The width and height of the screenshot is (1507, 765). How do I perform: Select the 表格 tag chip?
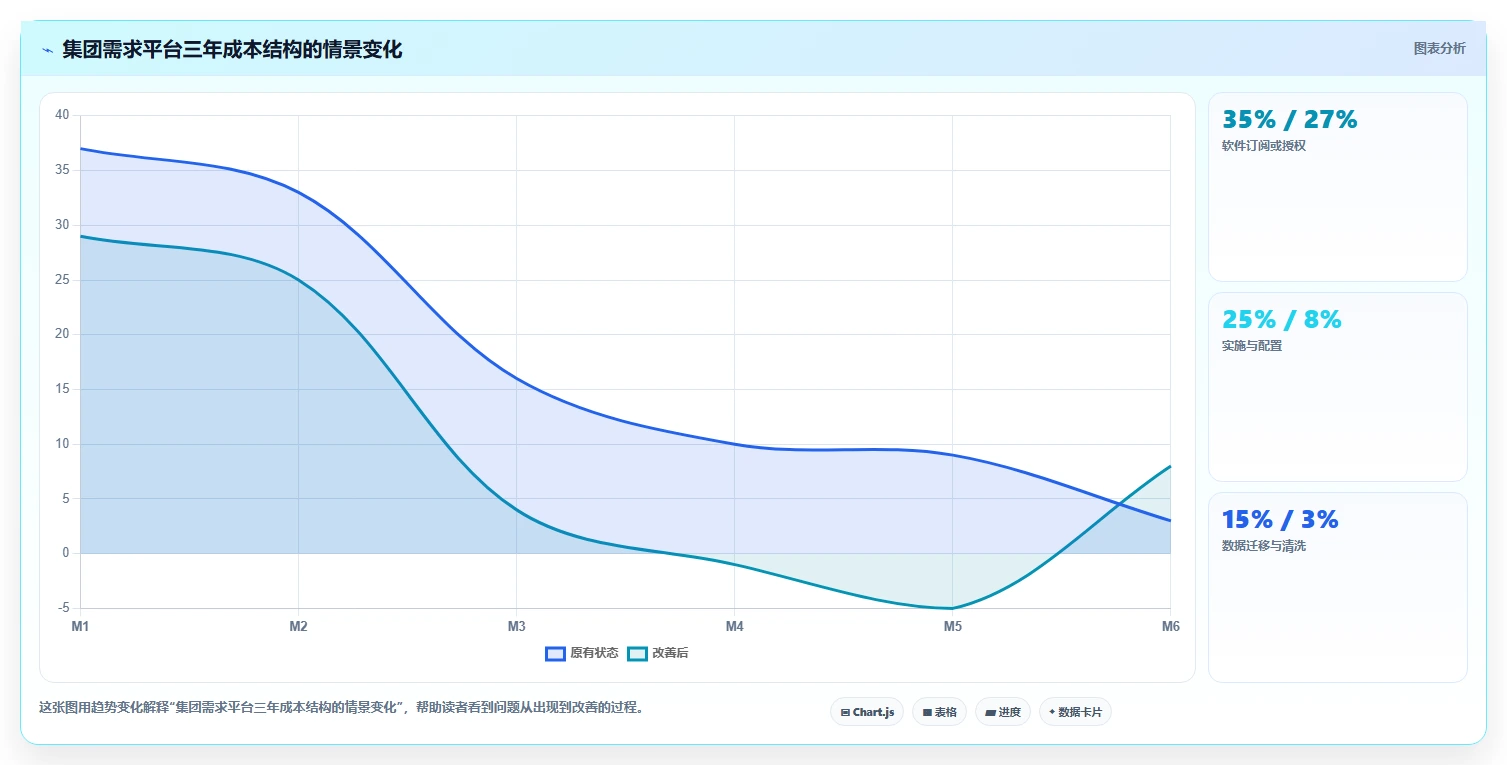click(x=939, y=712)
